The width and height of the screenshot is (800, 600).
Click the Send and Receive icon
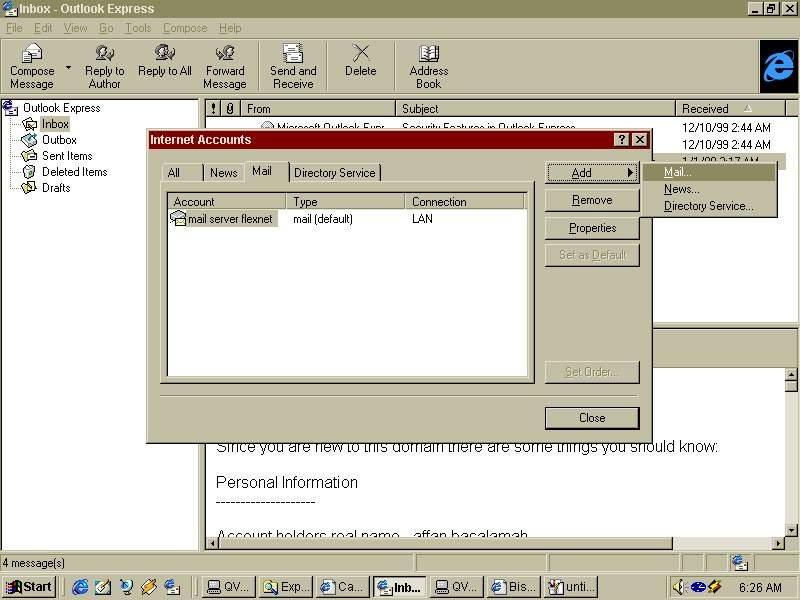click(x=293, y=56)
